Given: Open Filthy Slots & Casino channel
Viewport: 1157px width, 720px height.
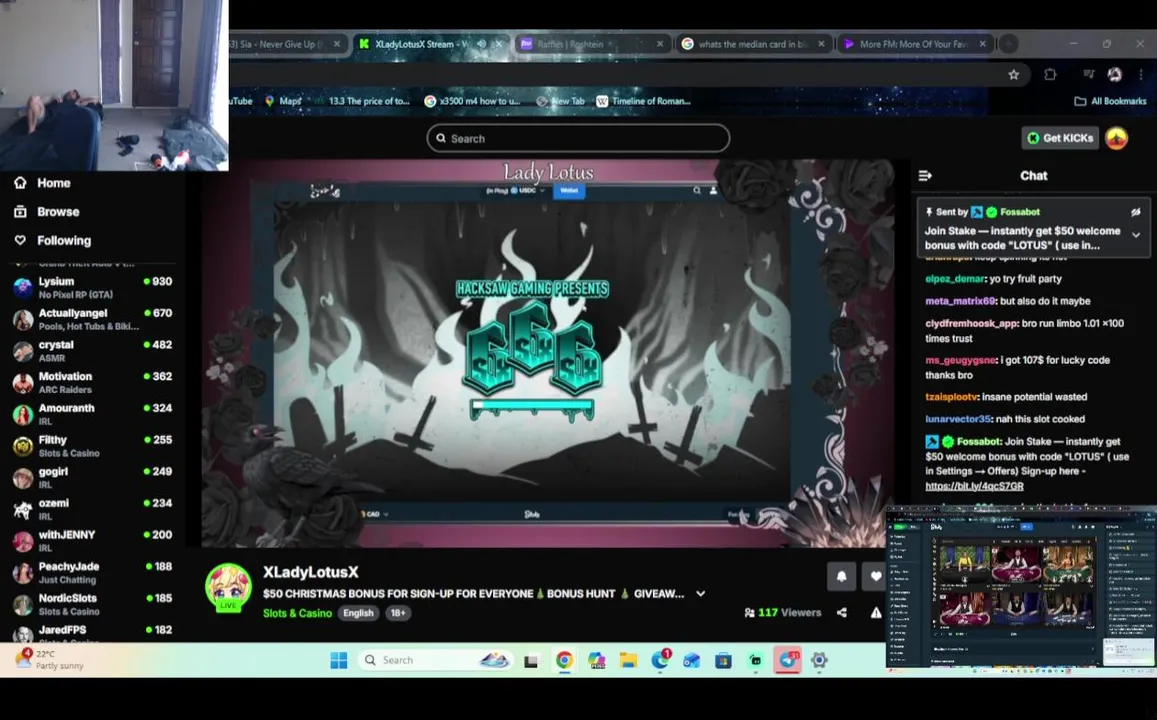Looking at the screenshot, I should pos(93,446).
